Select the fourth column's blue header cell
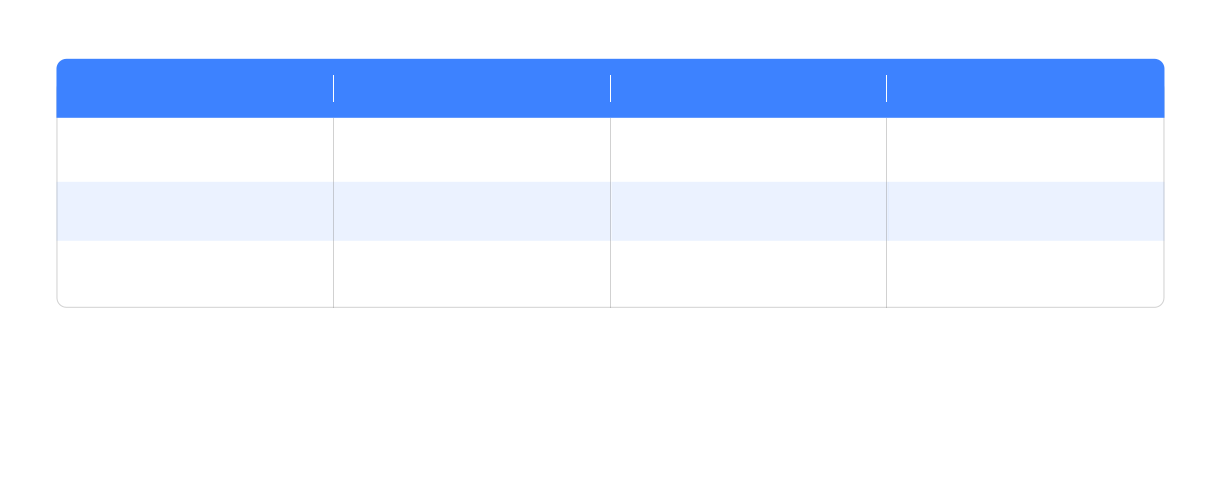Screen dimensions: 1221x484 pyautogui.click(x=1025, y=88)
